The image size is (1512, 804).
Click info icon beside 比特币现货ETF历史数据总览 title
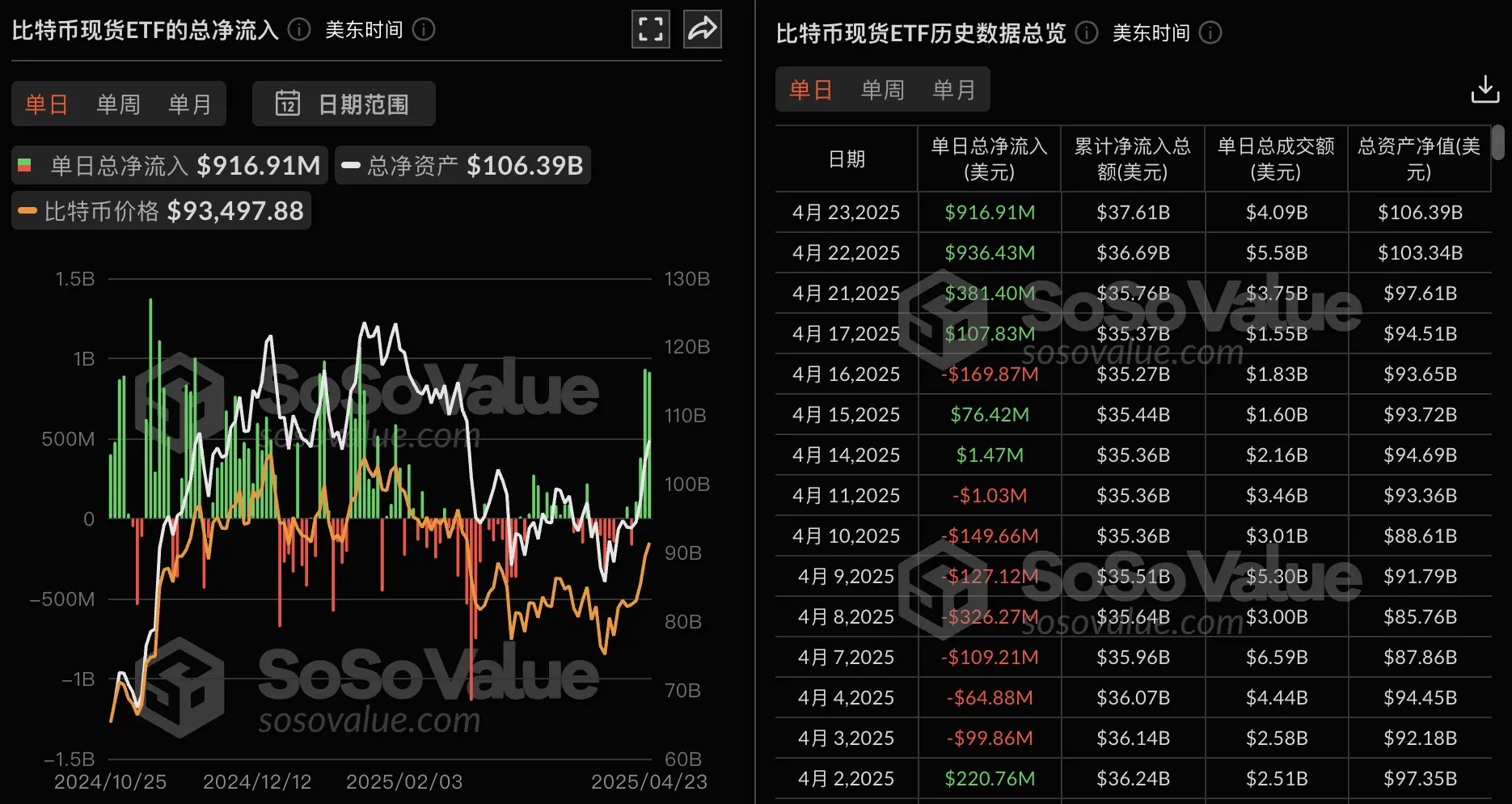1087,32
